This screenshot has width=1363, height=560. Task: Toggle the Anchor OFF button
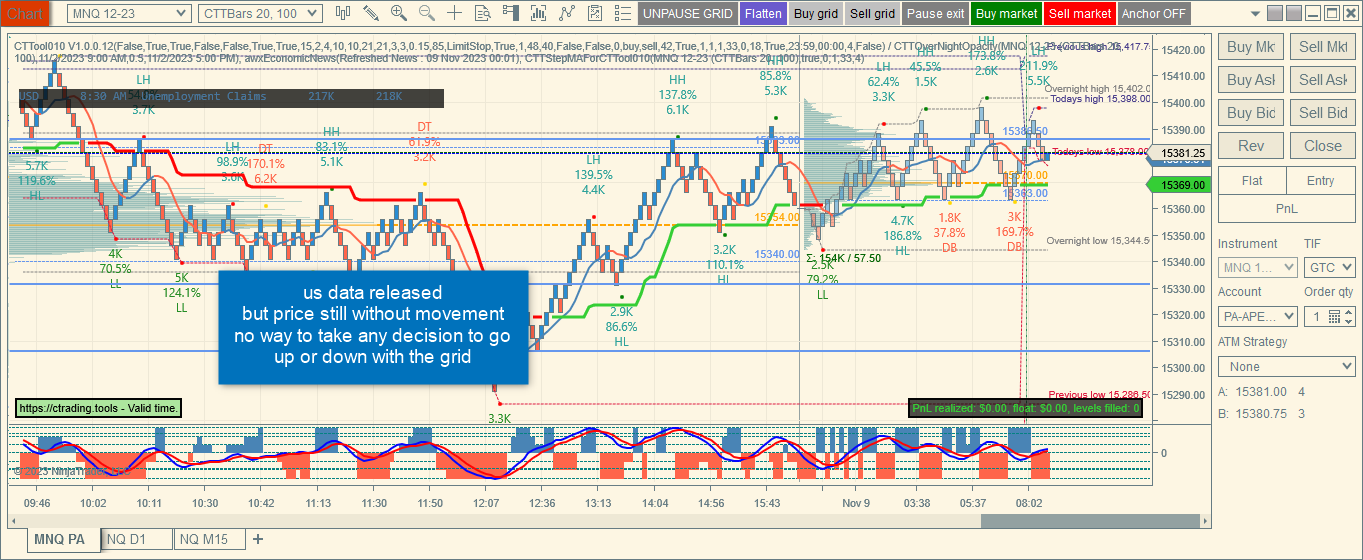tap(1153, 14)
